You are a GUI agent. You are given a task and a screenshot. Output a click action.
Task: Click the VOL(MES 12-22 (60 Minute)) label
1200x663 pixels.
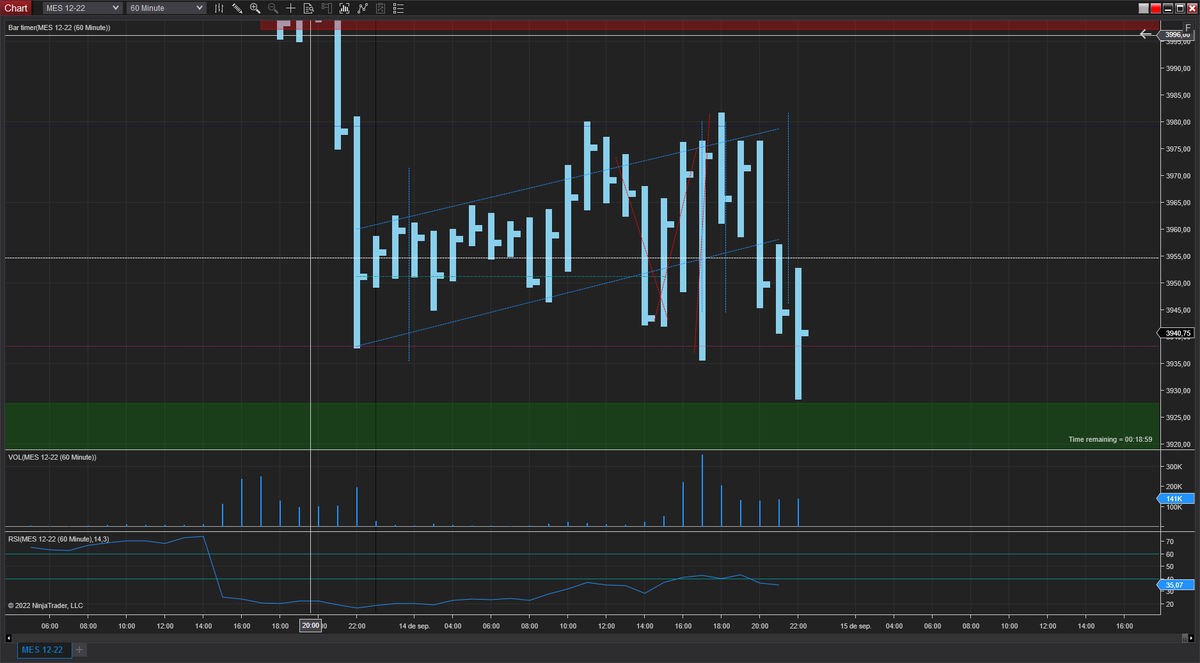[52, 457]
